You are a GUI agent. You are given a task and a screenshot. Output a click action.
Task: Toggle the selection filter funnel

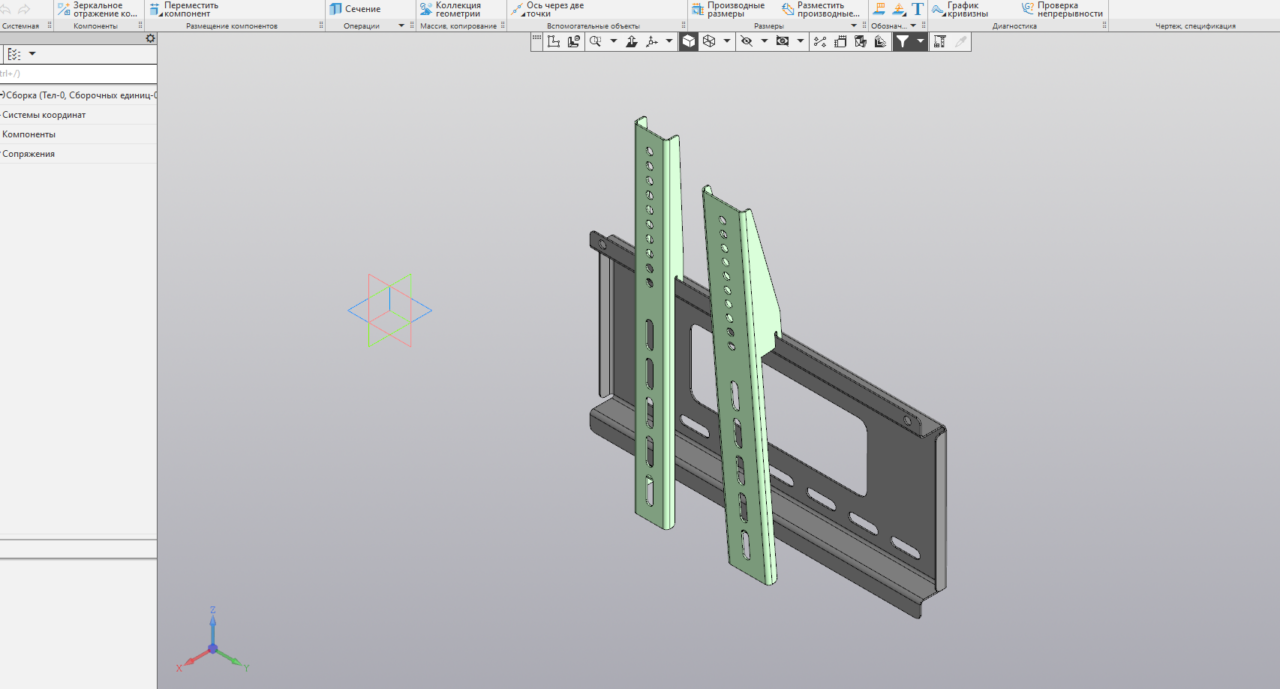pos(903,41)
